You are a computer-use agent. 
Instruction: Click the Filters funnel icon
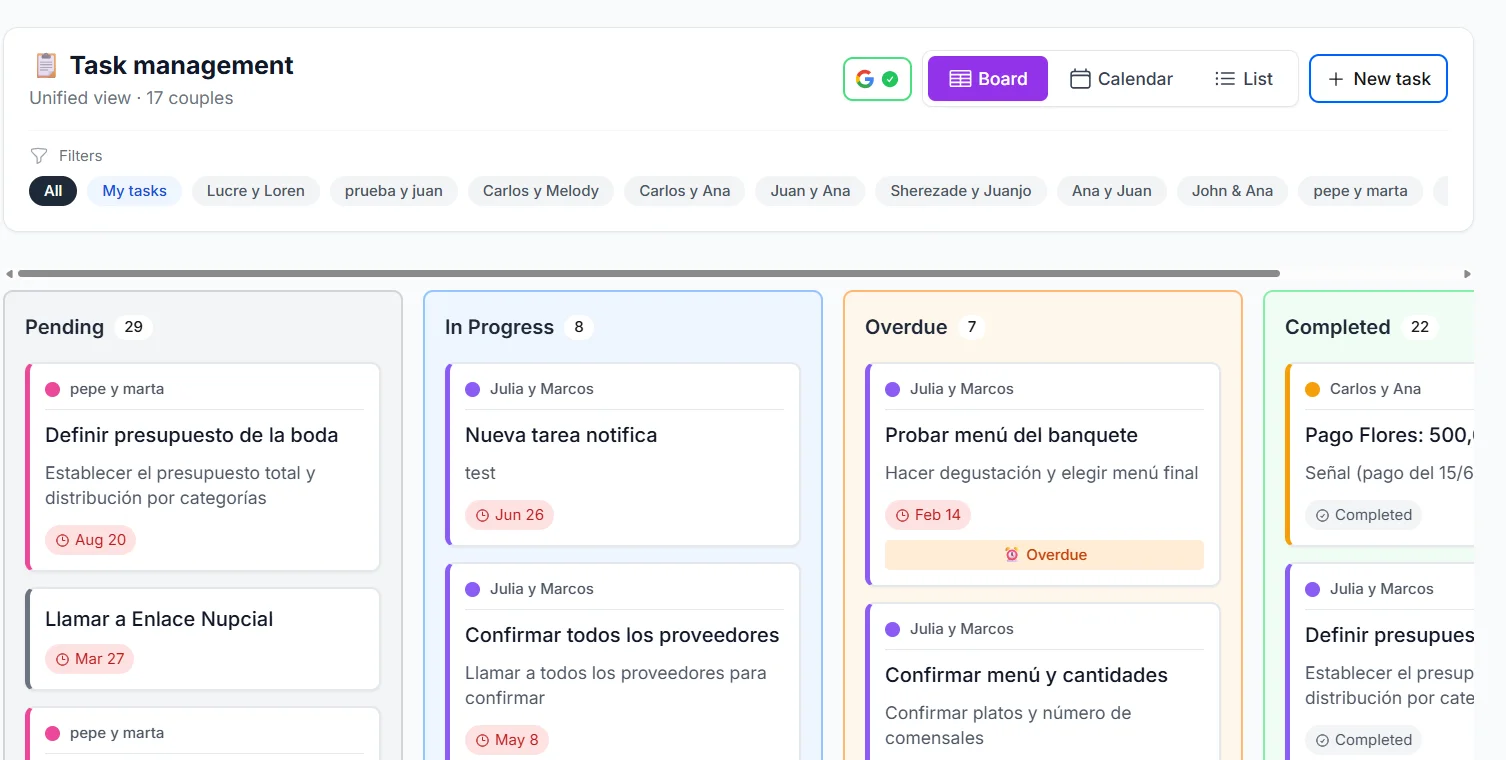39,156
